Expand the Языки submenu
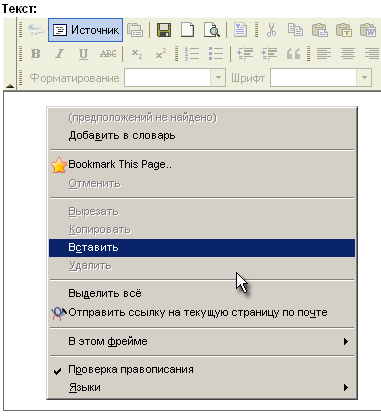 point(202,388)
